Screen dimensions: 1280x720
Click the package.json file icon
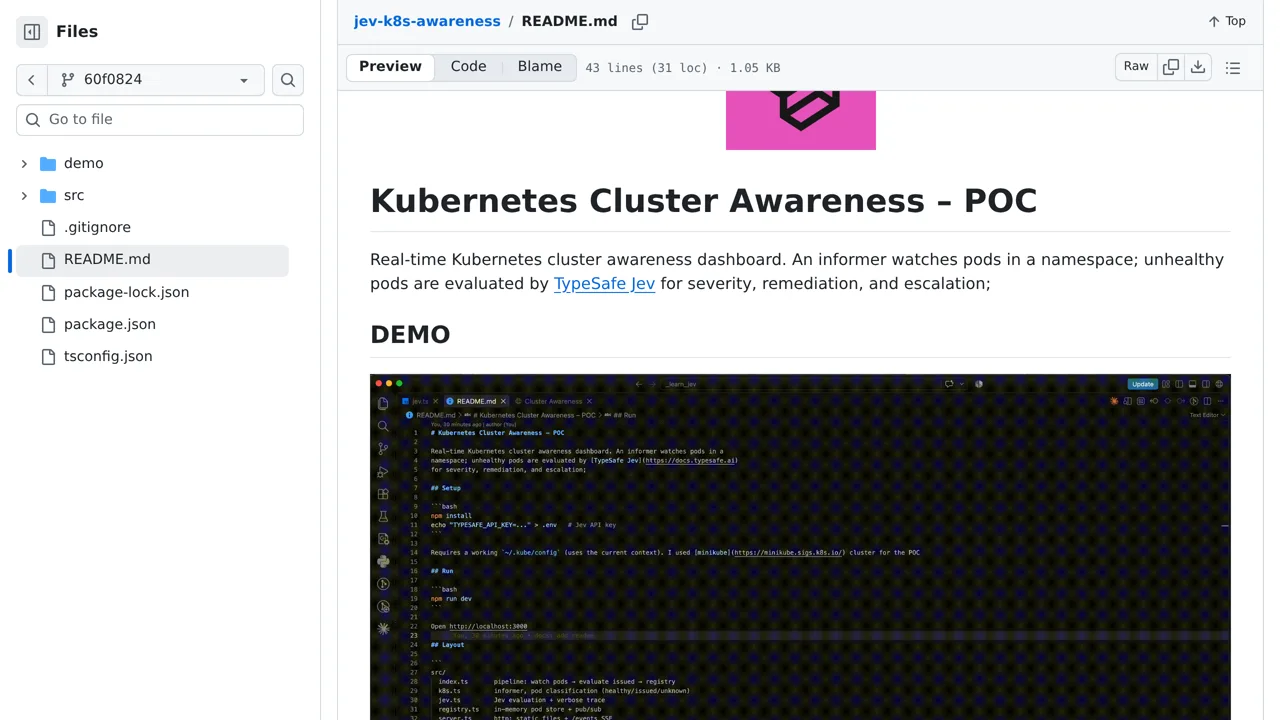[48, 324]
